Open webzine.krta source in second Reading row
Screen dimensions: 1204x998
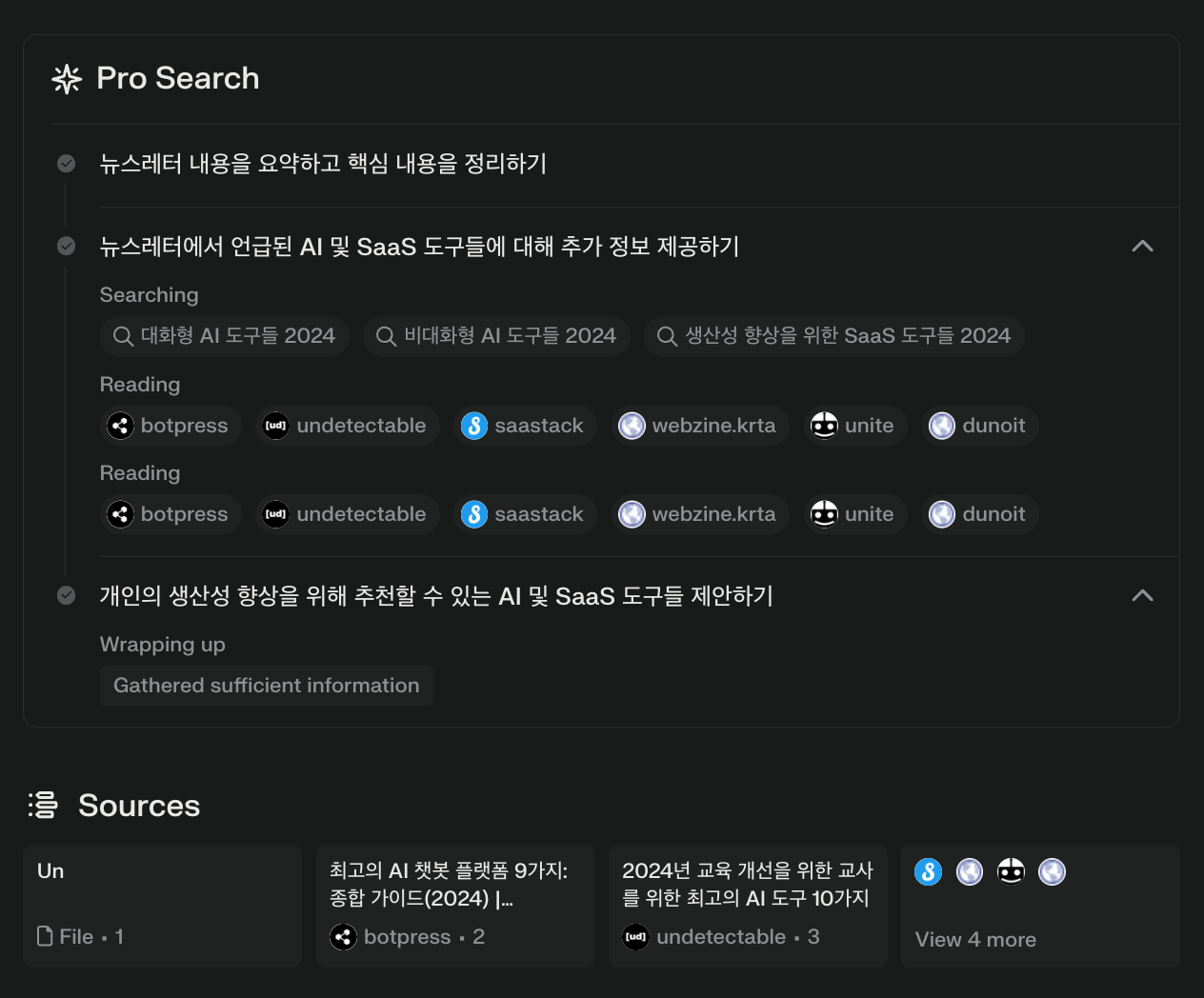tap(699, 514)
